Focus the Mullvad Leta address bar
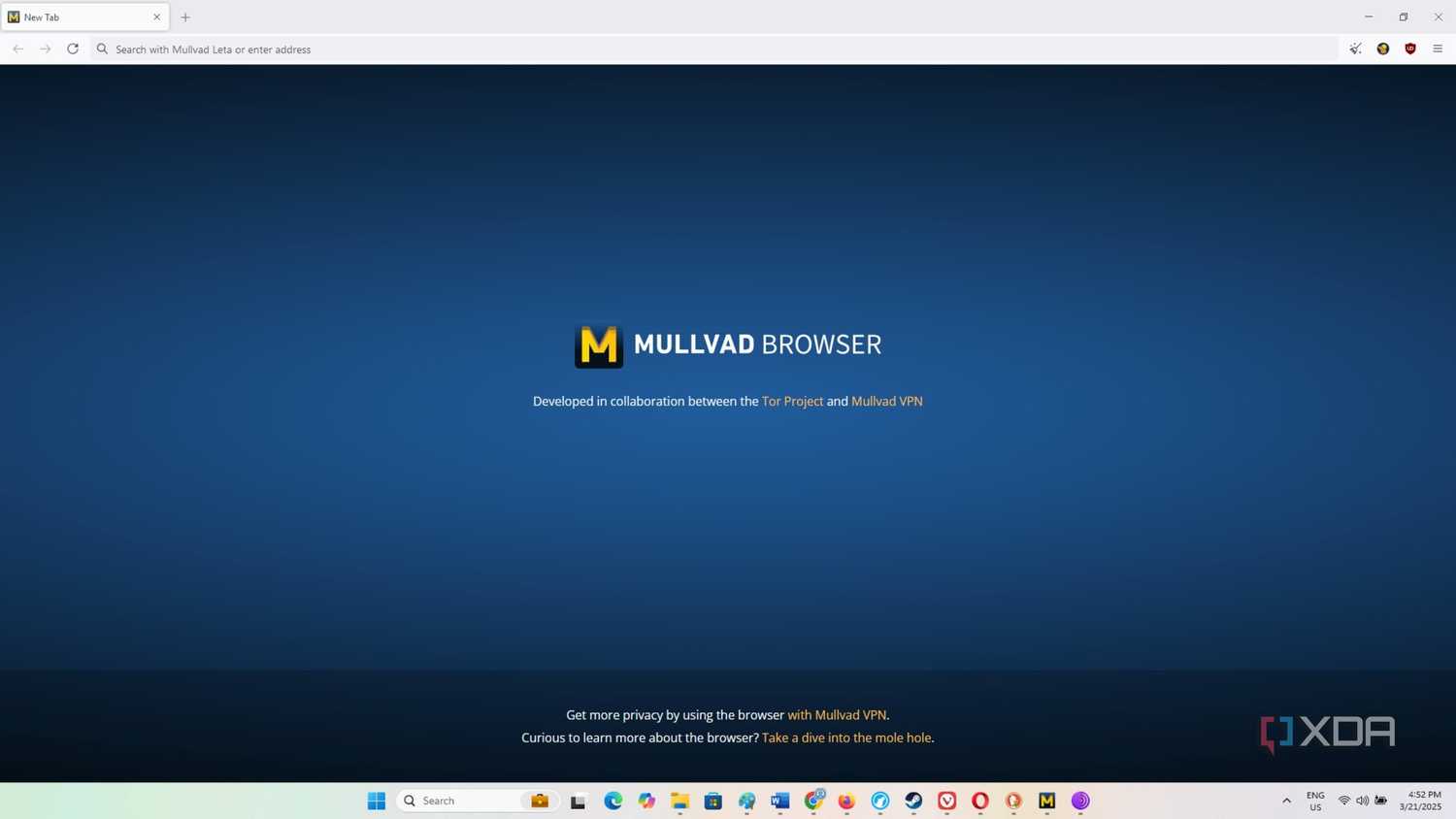Viewport: 1456px width, 819px height. tap(715, 49)
